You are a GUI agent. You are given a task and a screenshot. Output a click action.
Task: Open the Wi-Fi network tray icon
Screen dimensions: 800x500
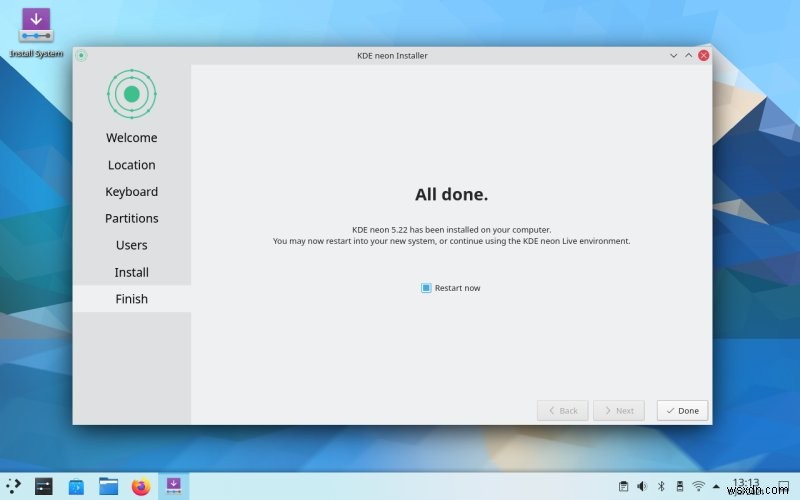pyautogui.click(x=698, y=486)
